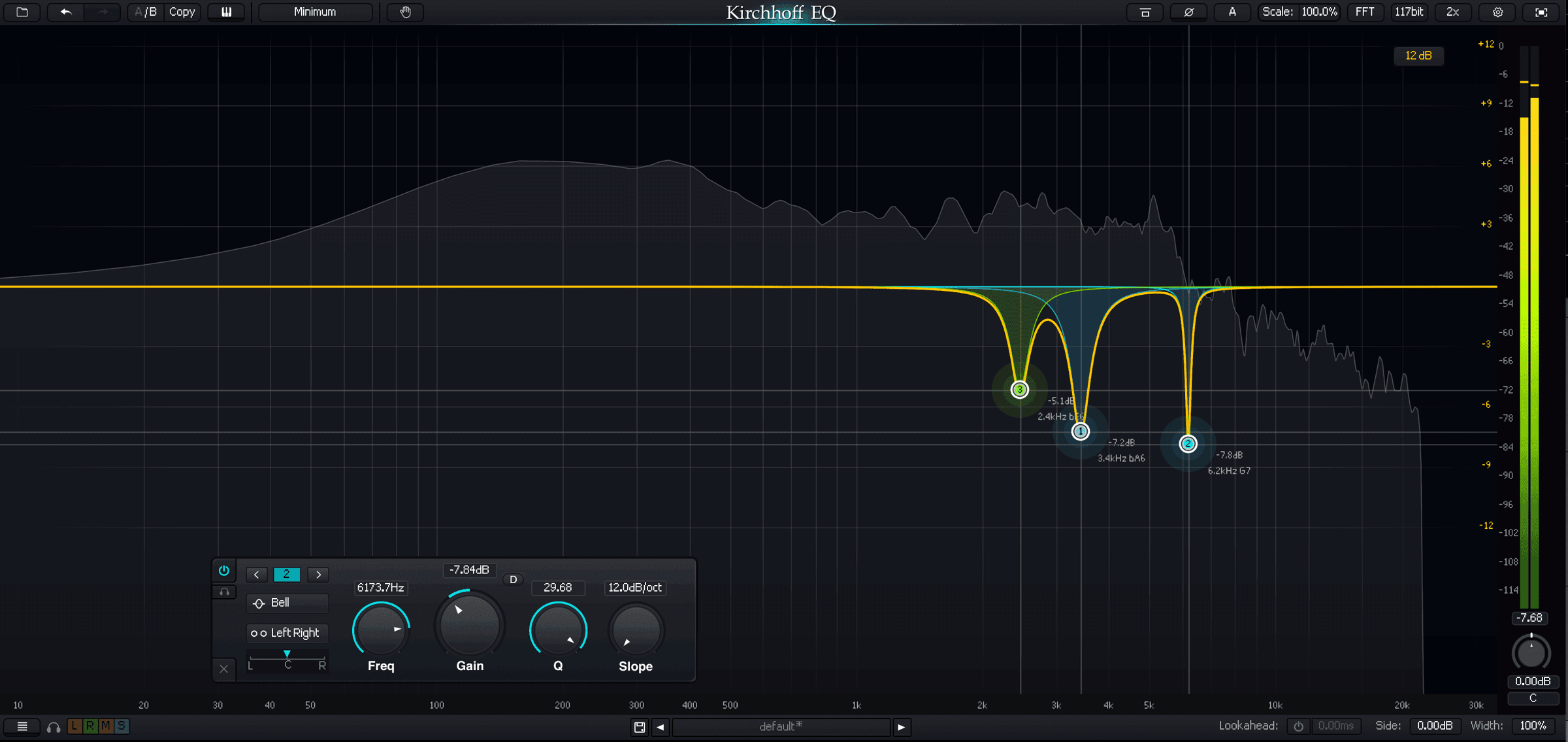Toggle the M mid channel button
Screen dimensions: 1568x742
(x=106, y=726)
